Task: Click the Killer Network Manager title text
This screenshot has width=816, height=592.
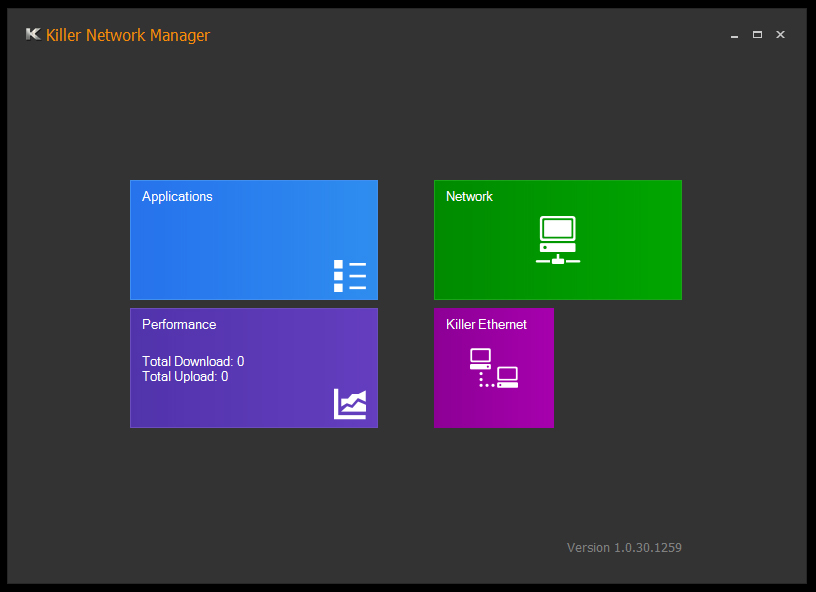Action: pos(128,36)
